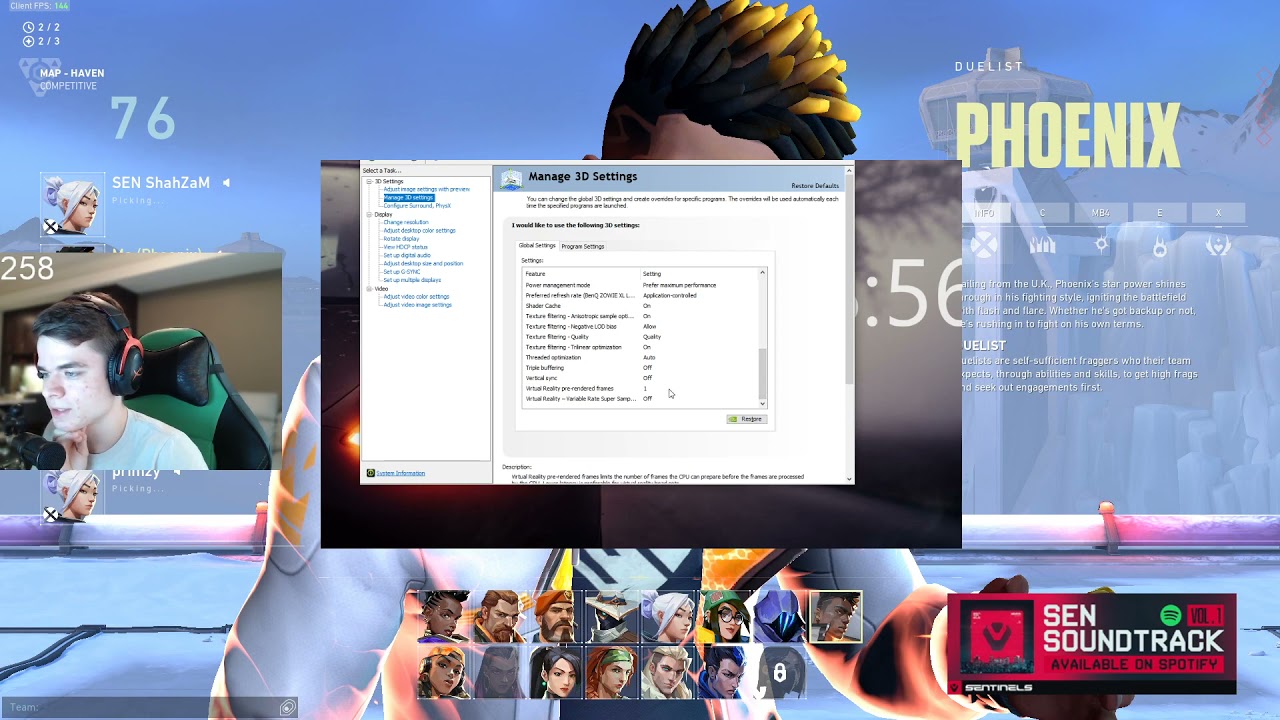Click the dimmed Reyna agent portrait

498,672
